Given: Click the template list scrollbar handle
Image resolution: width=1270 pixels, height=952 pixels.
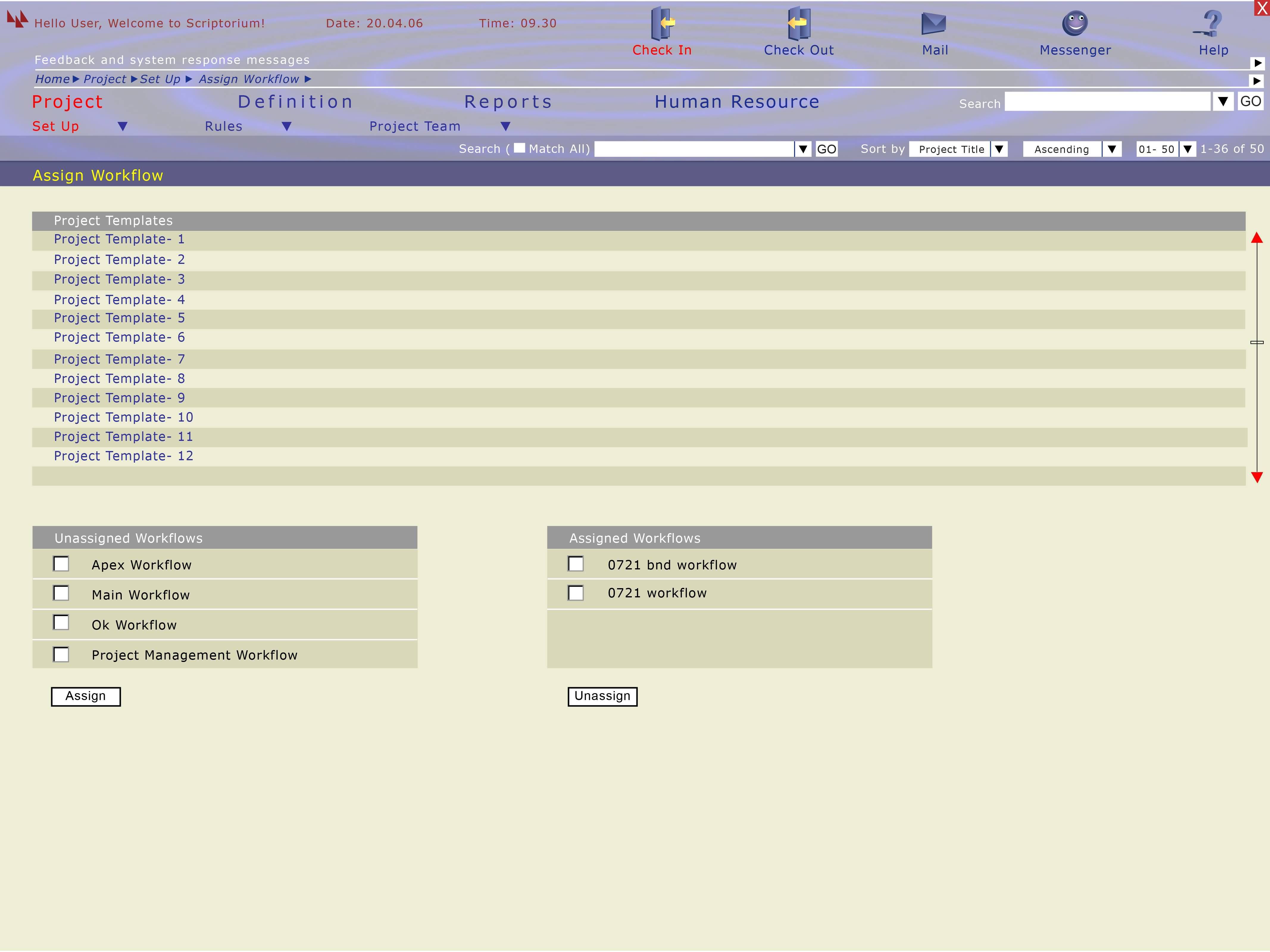Looking at the screenshot, I should (1257, 342).
